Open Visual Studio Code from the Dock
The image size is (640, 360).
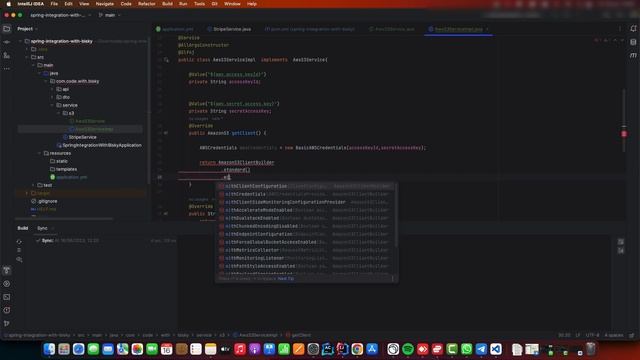[496, 349]
